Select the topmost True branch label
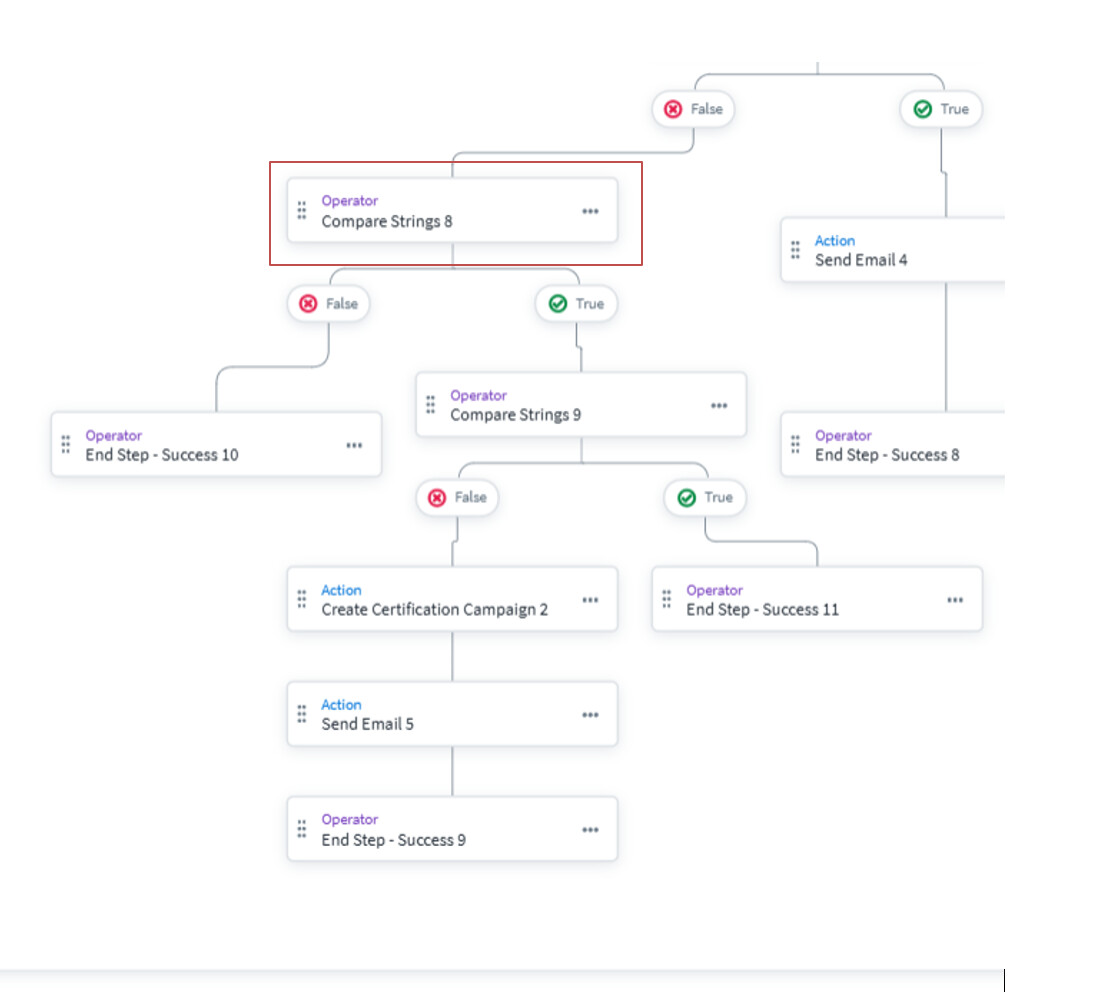Image resolution: width=1107 pixels, height=992 pixels. click(x=941, y=109)
